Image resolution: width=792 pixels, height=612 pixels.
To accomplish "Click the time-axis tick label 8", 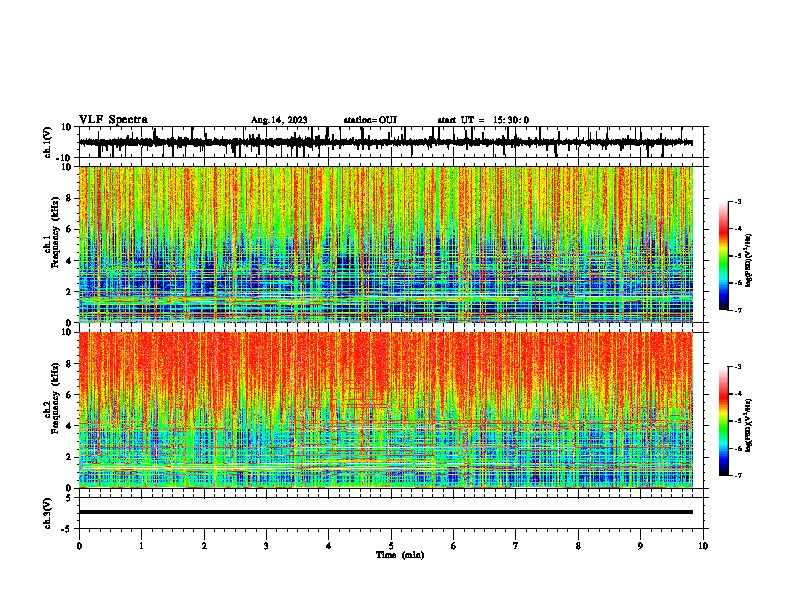I will (x=578, y=546).
